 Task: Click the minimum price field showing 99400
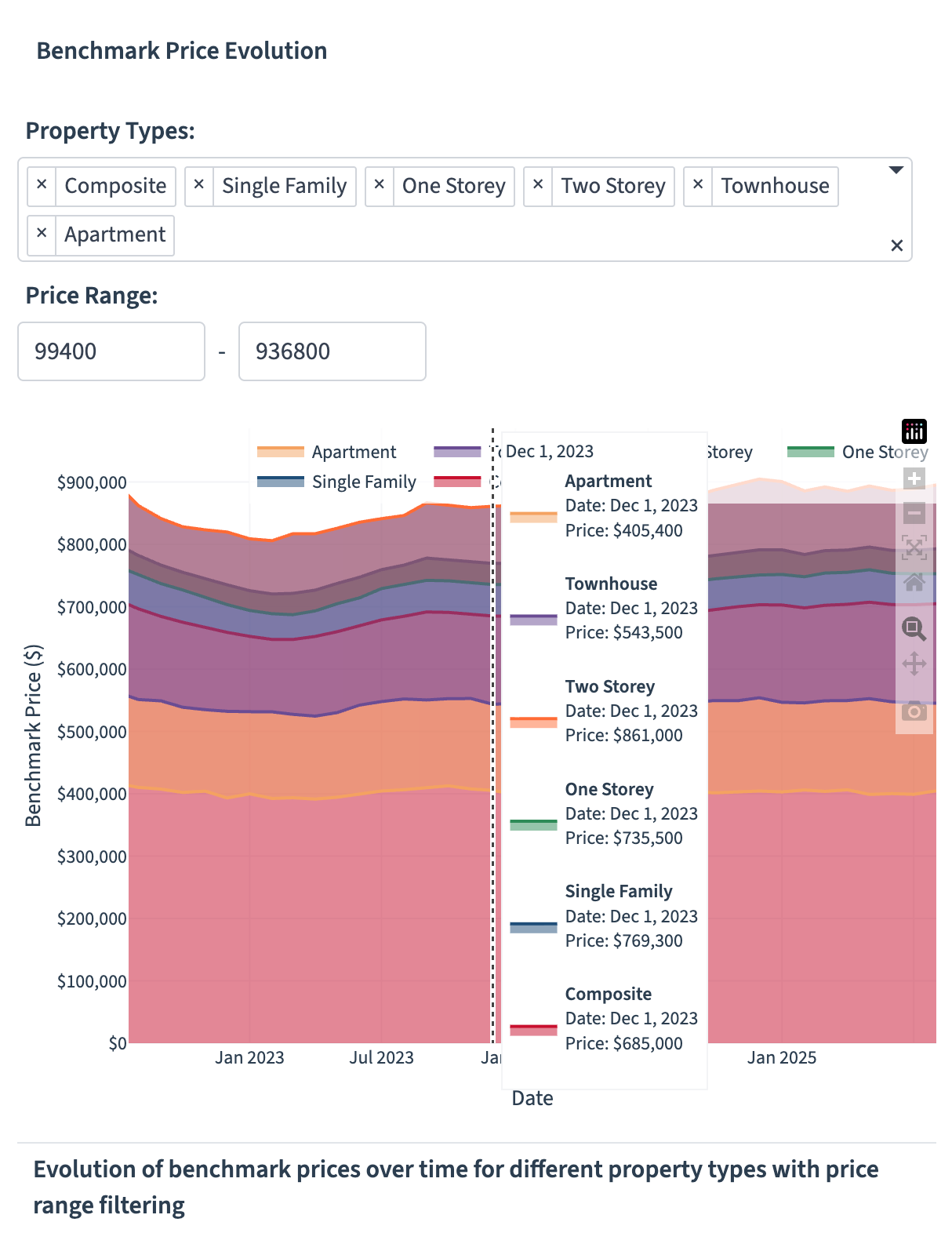[111, 351]
